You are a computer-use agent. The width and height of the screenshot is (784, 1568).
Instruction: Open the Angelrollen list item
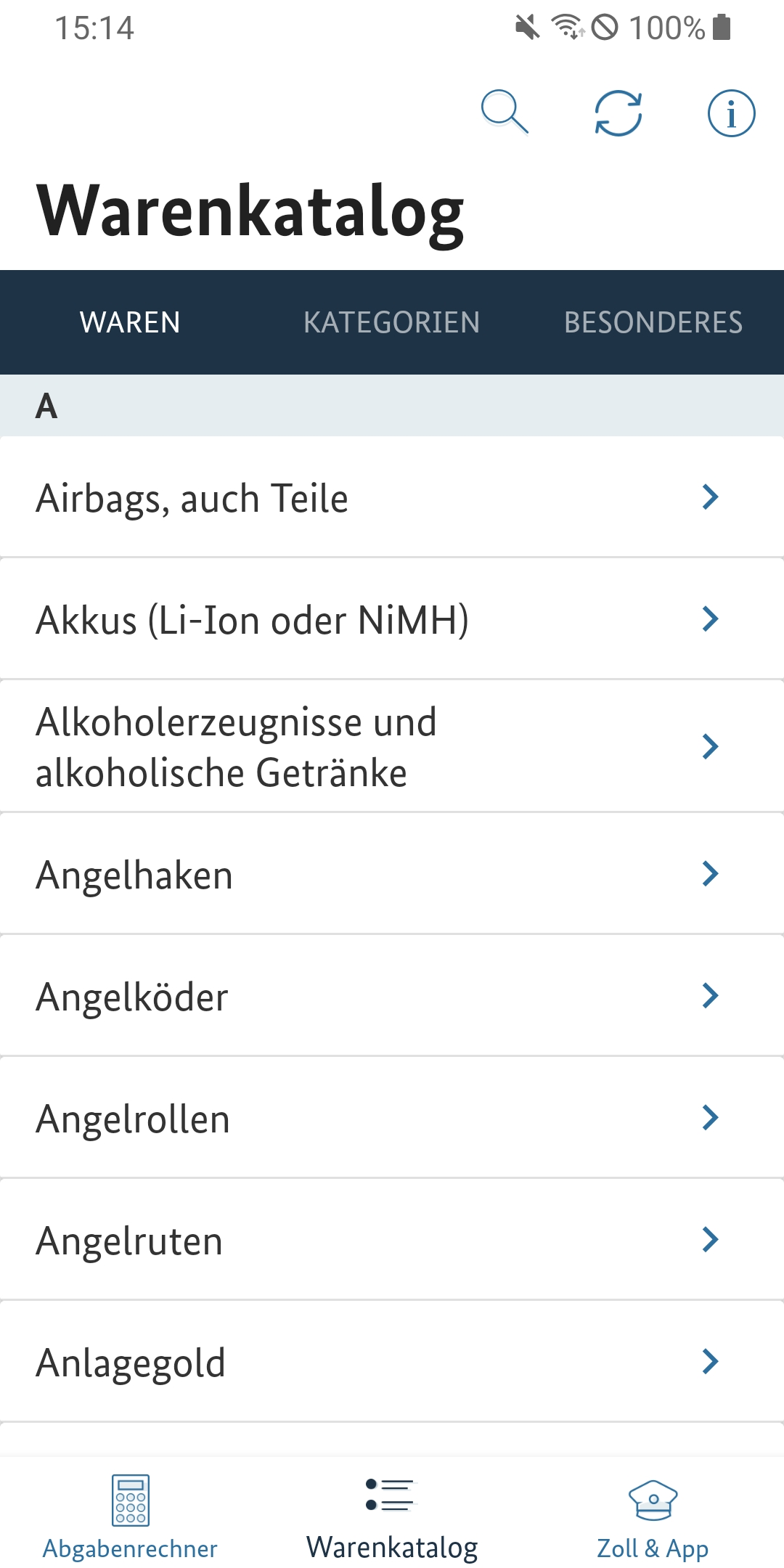click(x=133, y=1119)
